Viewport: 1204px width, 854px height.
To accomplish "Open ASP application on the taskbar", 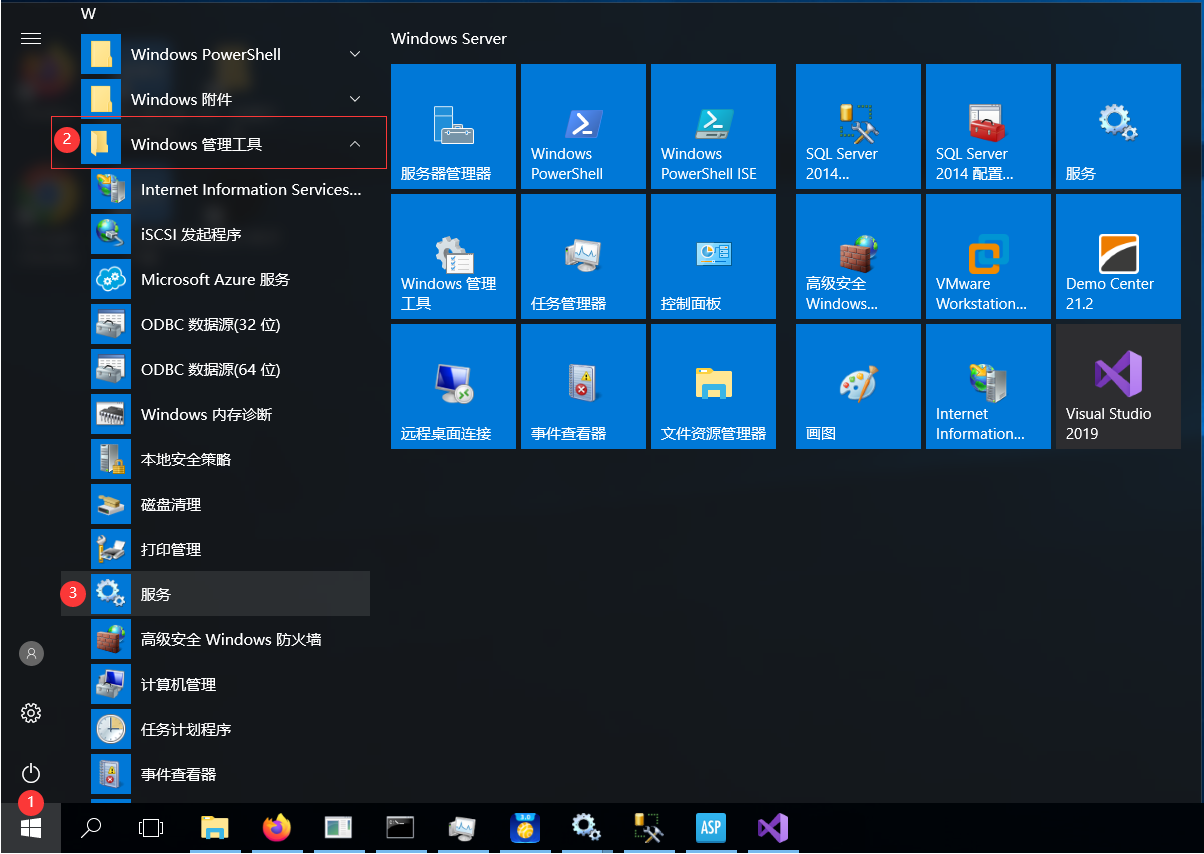I will pyautogui.click(x=711, y=828).
